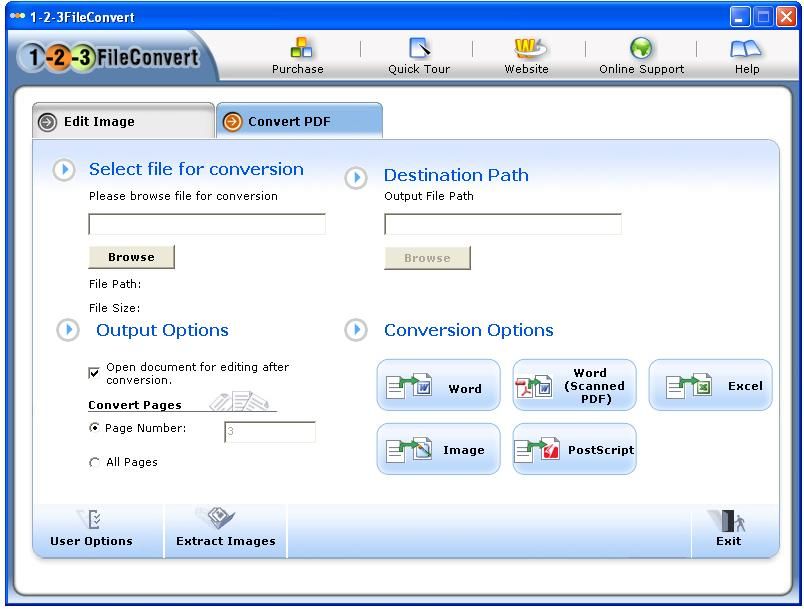804x609 pixels.
Task: Click the Page Number text box
Action: click(270, 432)
